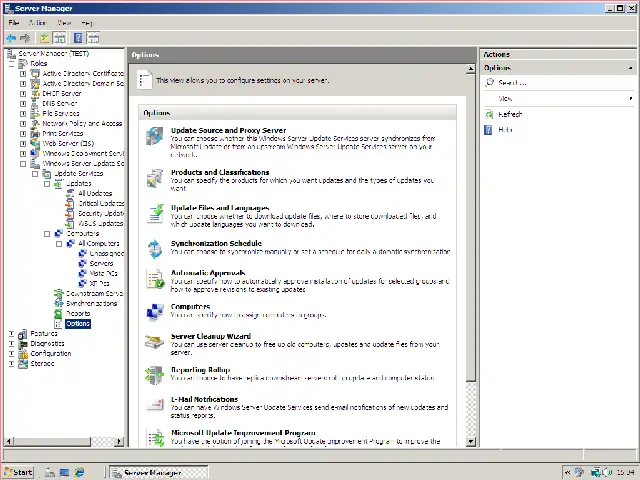The height and width of the screenshot is (480, 640).
Task: Select All Updates in the tree
Action: [x=95, y=193]
